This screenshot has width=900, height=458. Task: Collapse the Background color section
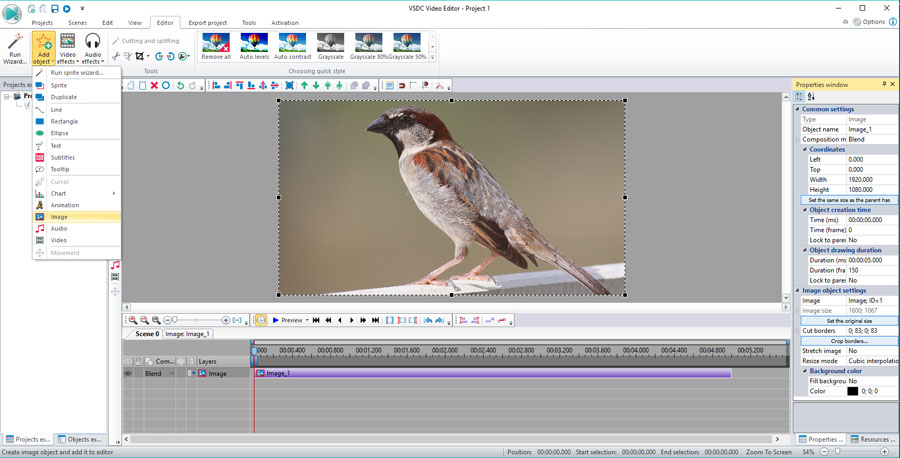pyautogui.click(x=805, y=371)
